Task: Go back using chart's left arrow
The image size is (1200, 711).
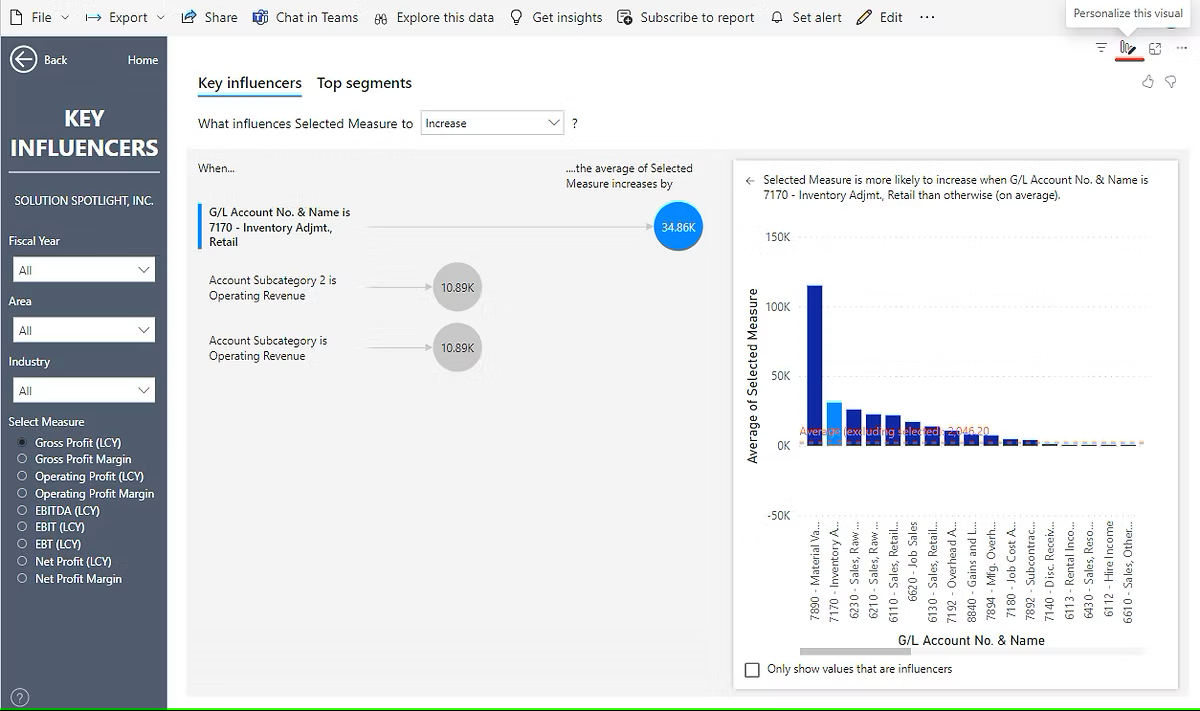Action: click(x=750, y=181)
